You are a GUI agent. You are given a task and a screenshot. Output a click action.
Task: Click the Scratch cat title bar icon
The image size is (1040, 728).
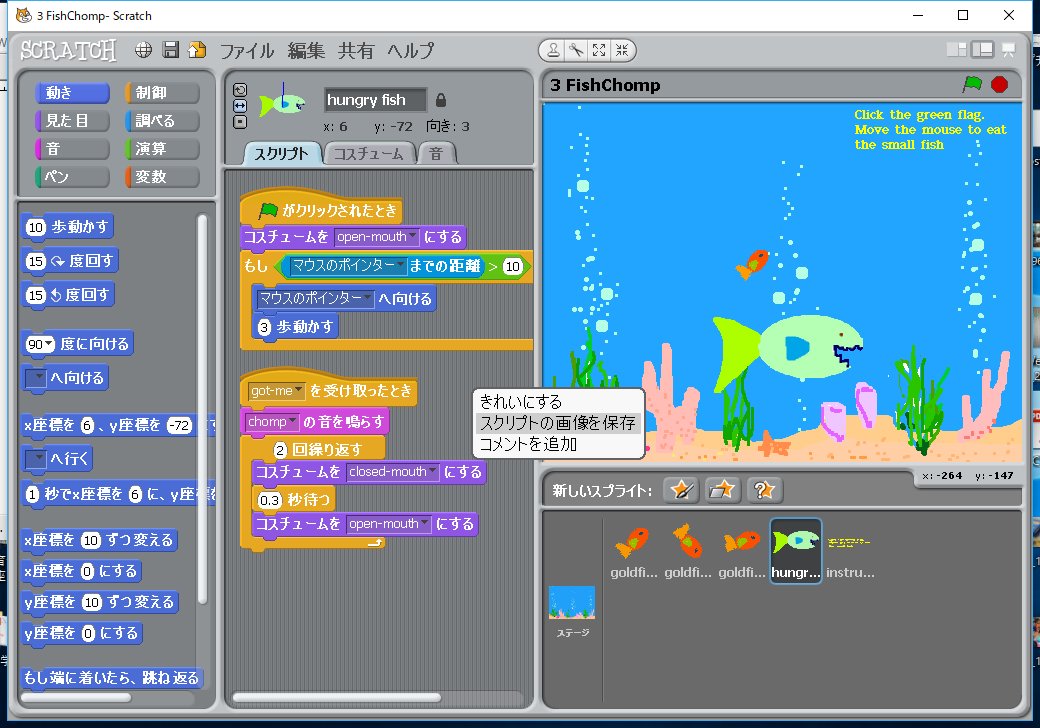(23, 15)
